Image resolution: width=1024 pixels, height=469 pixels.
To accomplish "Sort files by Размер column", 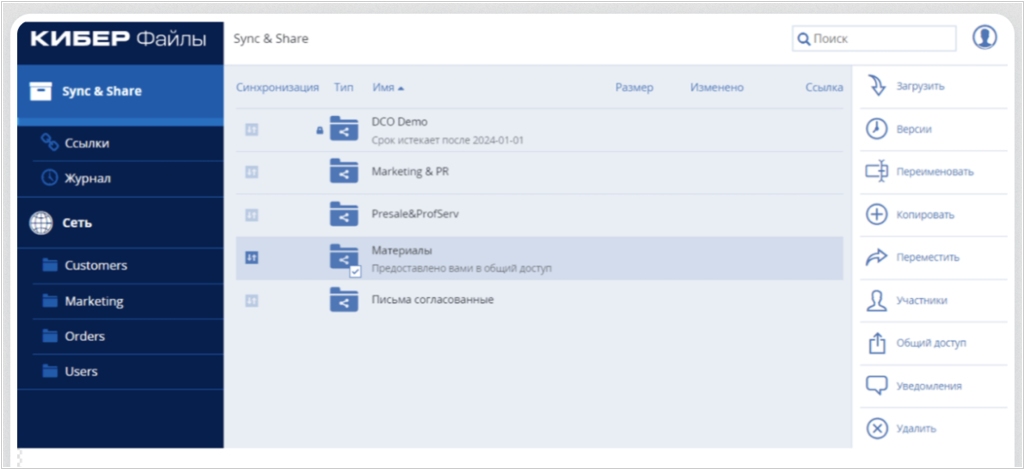I will (x=634, y=88).
